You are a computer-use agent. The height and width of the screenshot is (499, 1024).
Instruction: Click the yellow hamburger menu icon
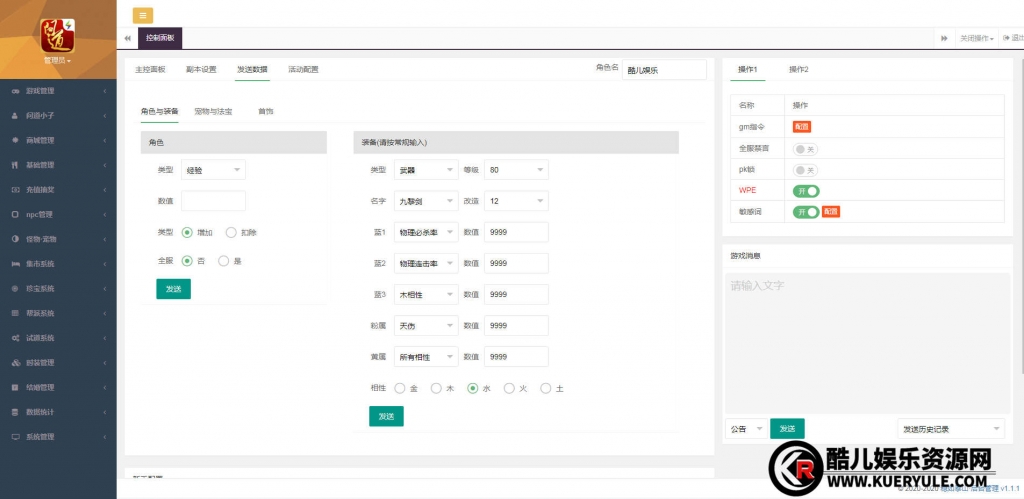(x=143, y=15)
